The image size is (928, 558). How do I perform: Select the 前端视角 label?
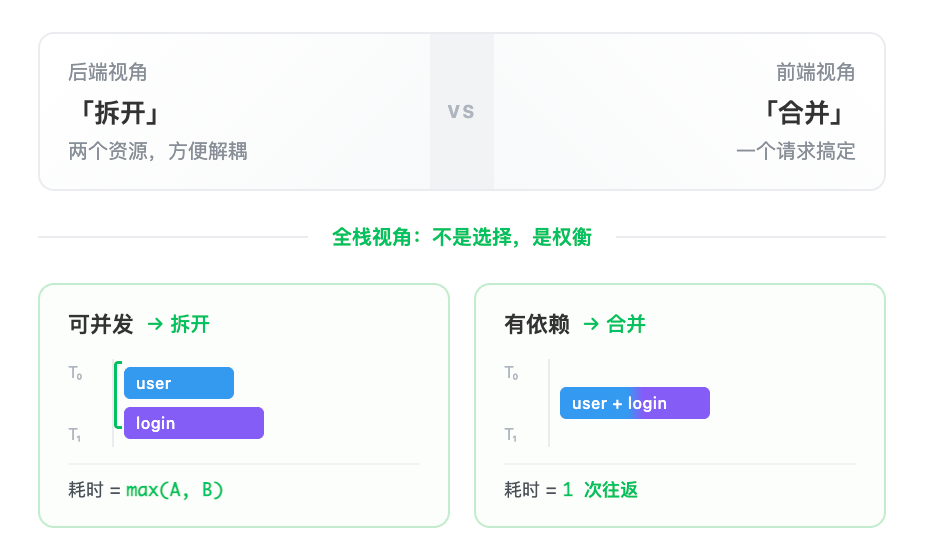(816, 72)
